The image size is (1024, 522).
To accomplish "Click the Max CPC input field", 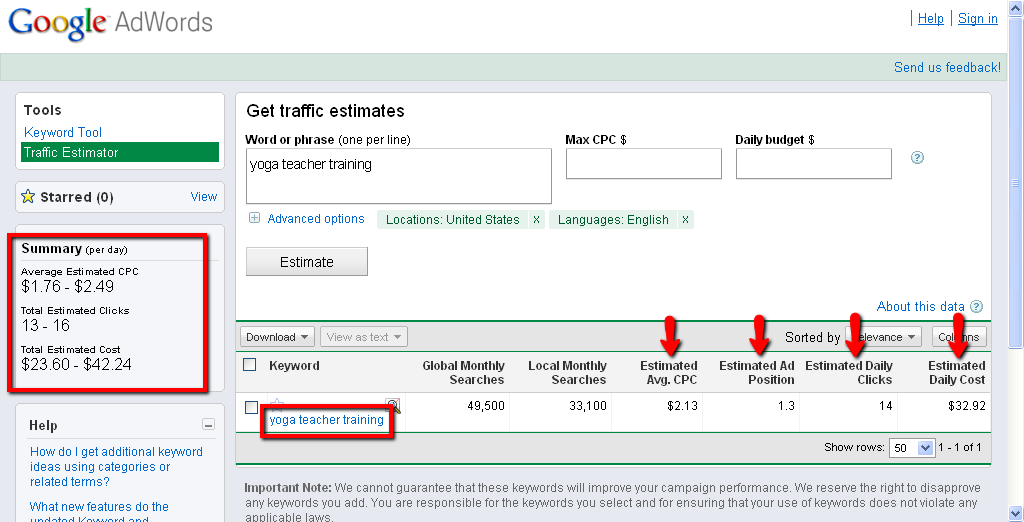I will coord(643,164).
